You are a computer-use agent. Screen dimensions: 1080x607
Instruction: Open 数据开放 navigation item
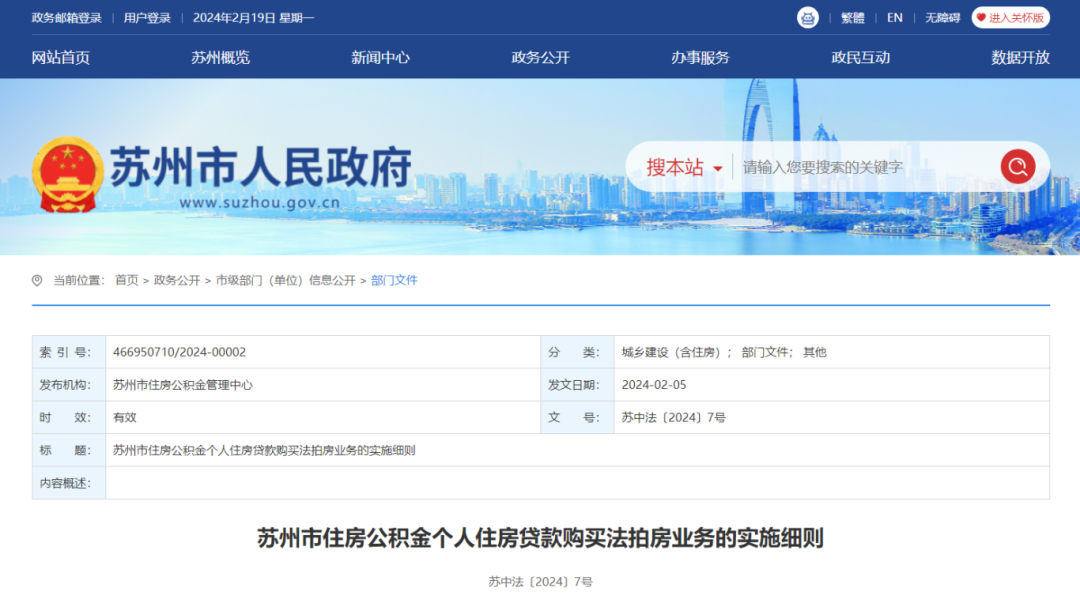click(1020, 57)
